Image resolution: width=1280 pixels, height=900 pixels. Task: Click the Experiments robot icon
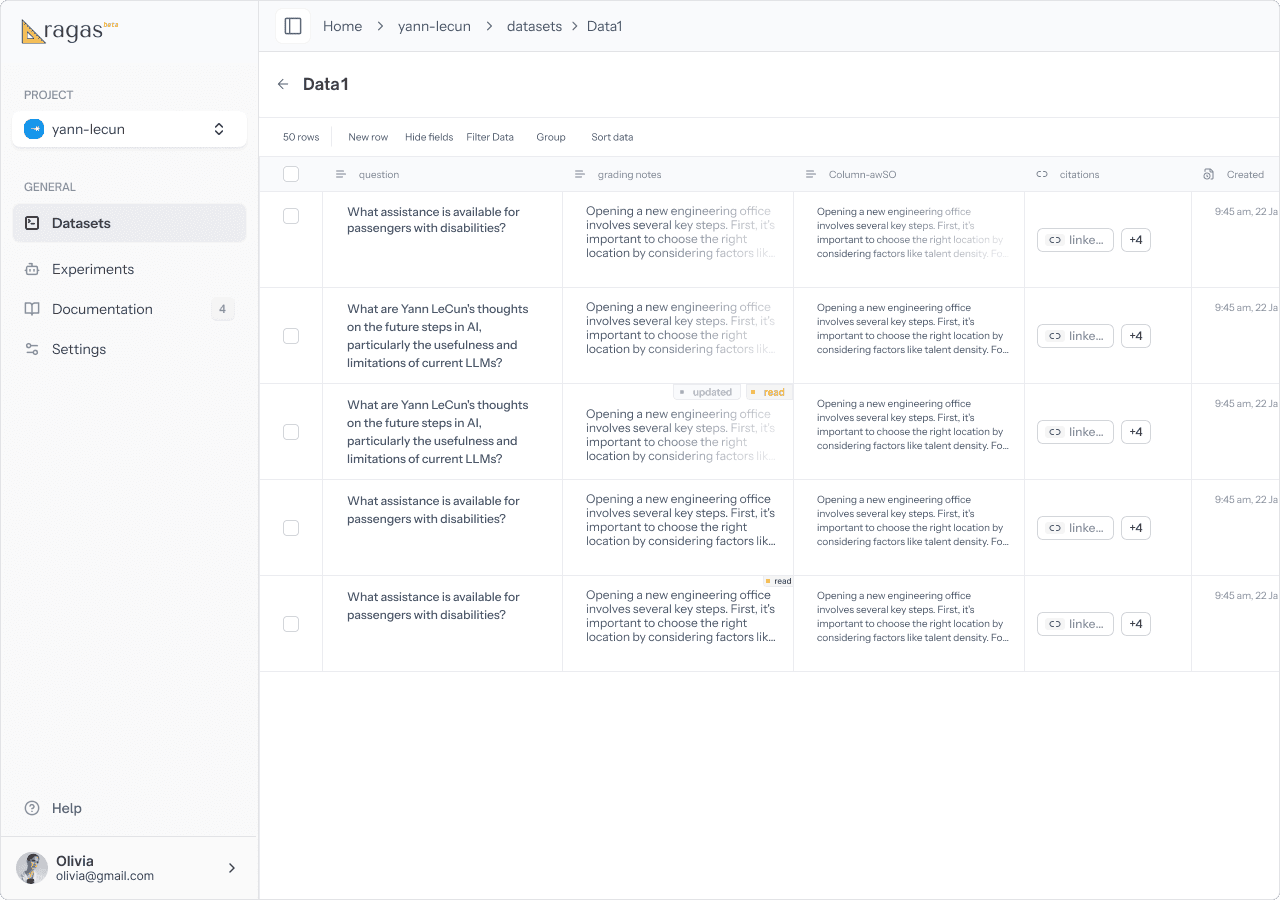(32, 269)
